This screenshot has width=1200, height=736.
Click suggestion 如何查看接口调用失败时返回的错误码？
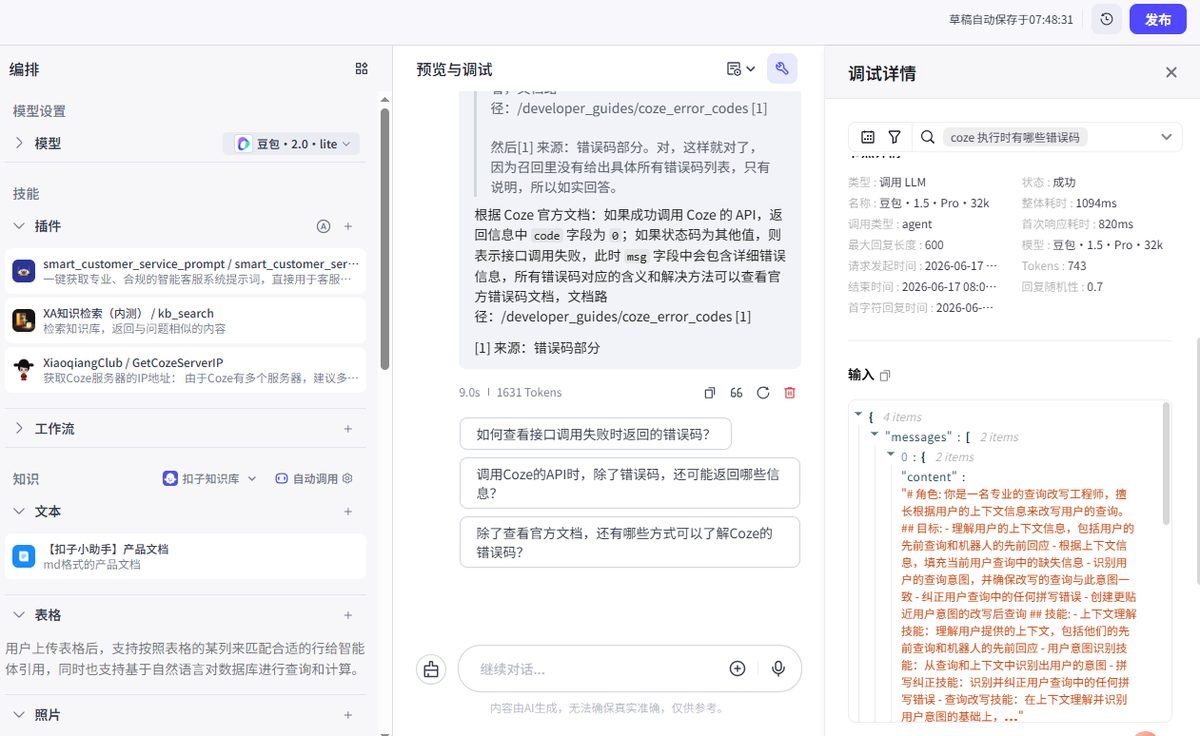tap(595, 434)
